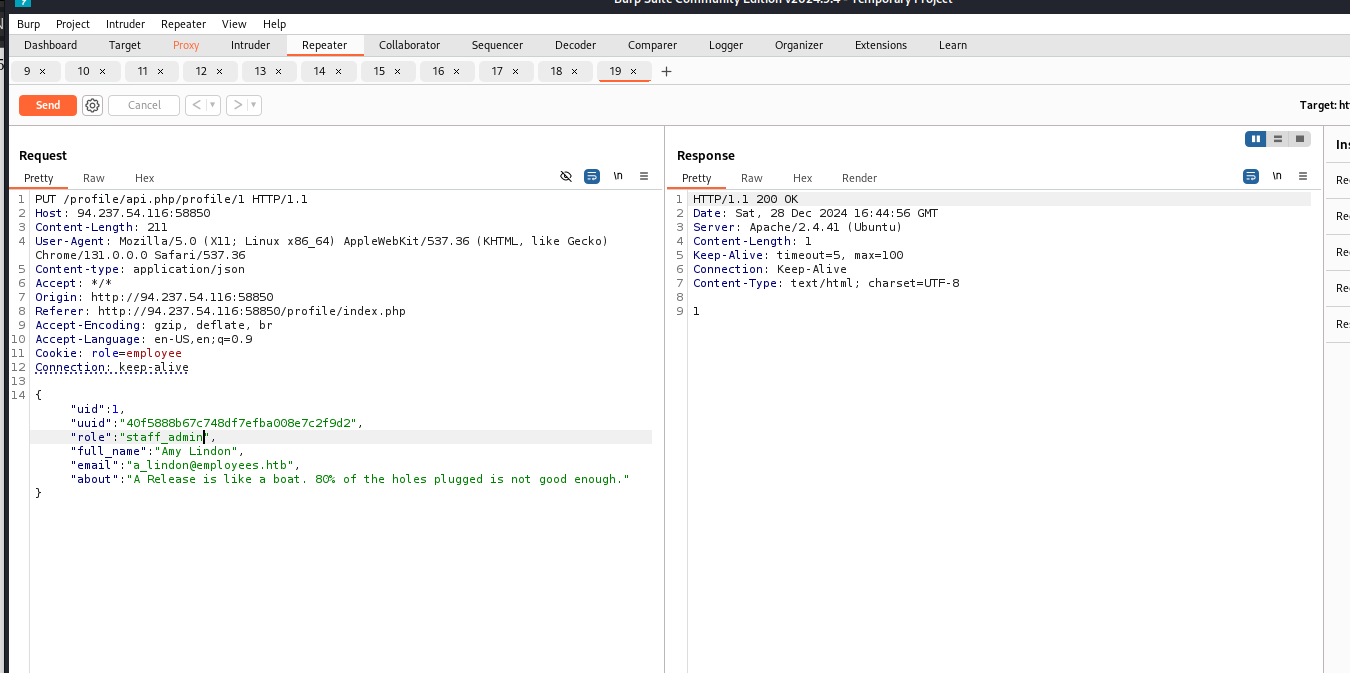Open the Intruder menu in menu bar
Screen dimensions: 1350x673
coord(126,24)
